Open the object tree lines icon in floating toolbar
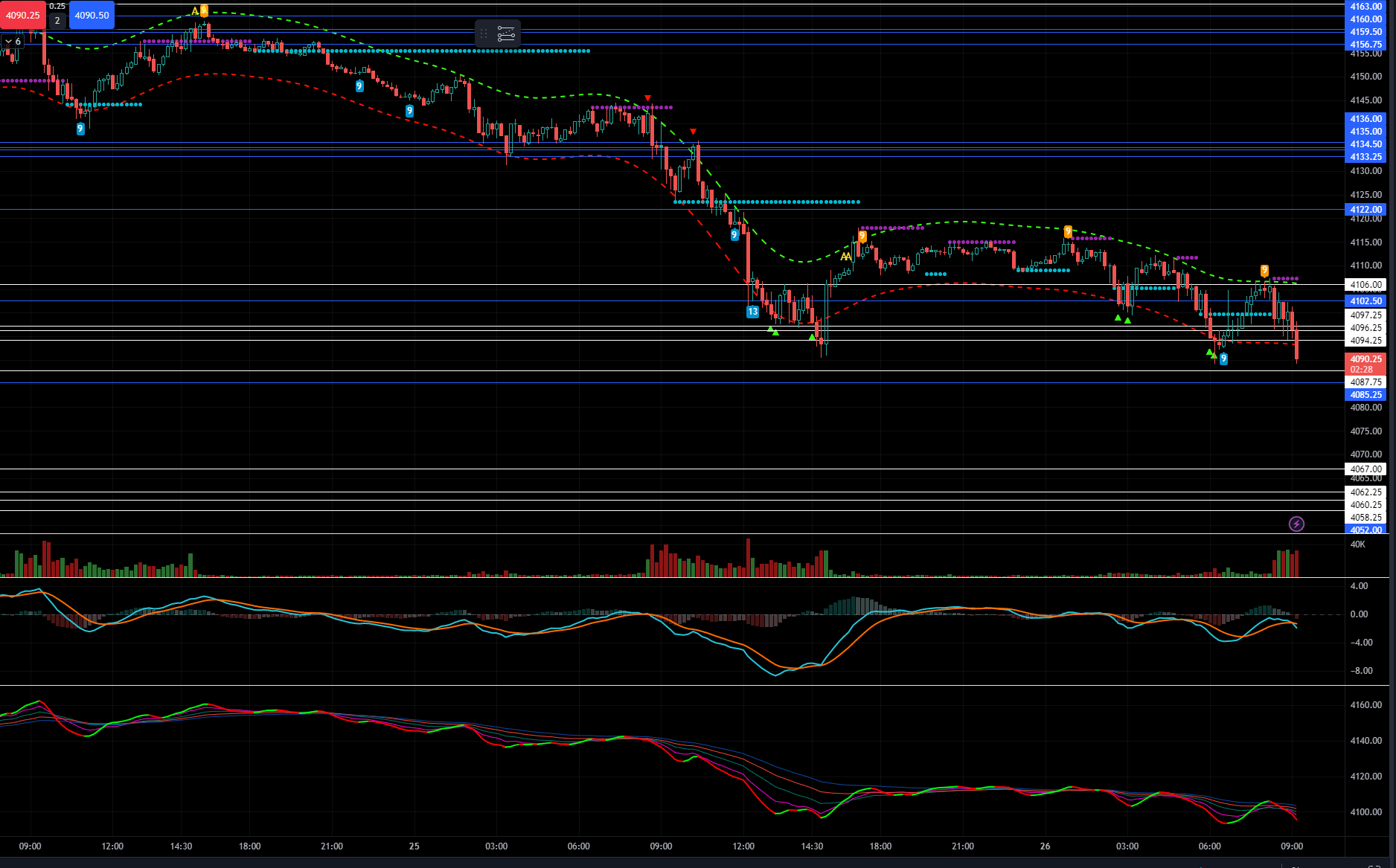Image resolution: width=1396 pixels, height=868 pixels. point(506,33)
